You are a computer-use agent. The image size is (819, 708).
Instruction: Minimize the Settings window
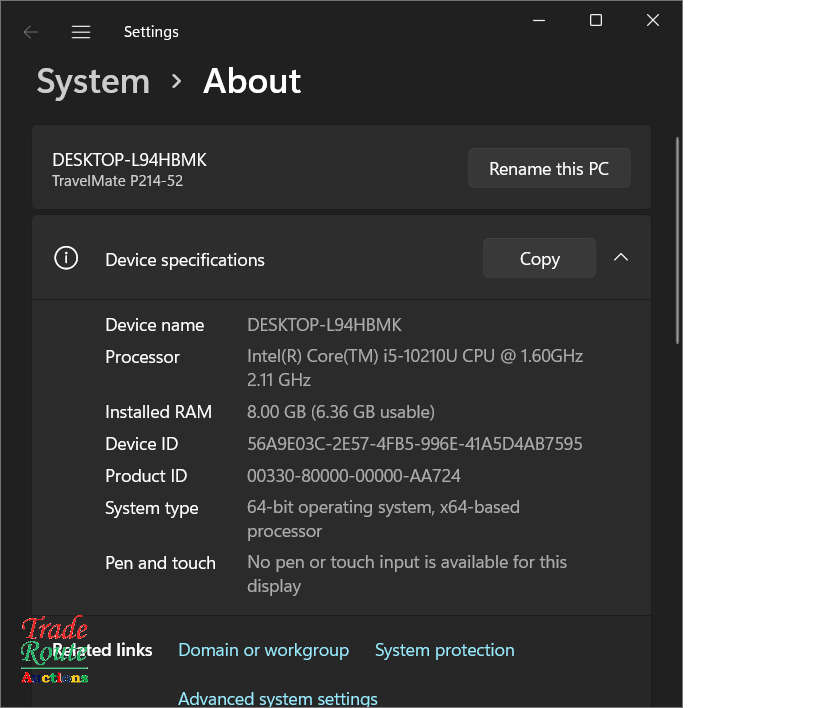(539, 20)
